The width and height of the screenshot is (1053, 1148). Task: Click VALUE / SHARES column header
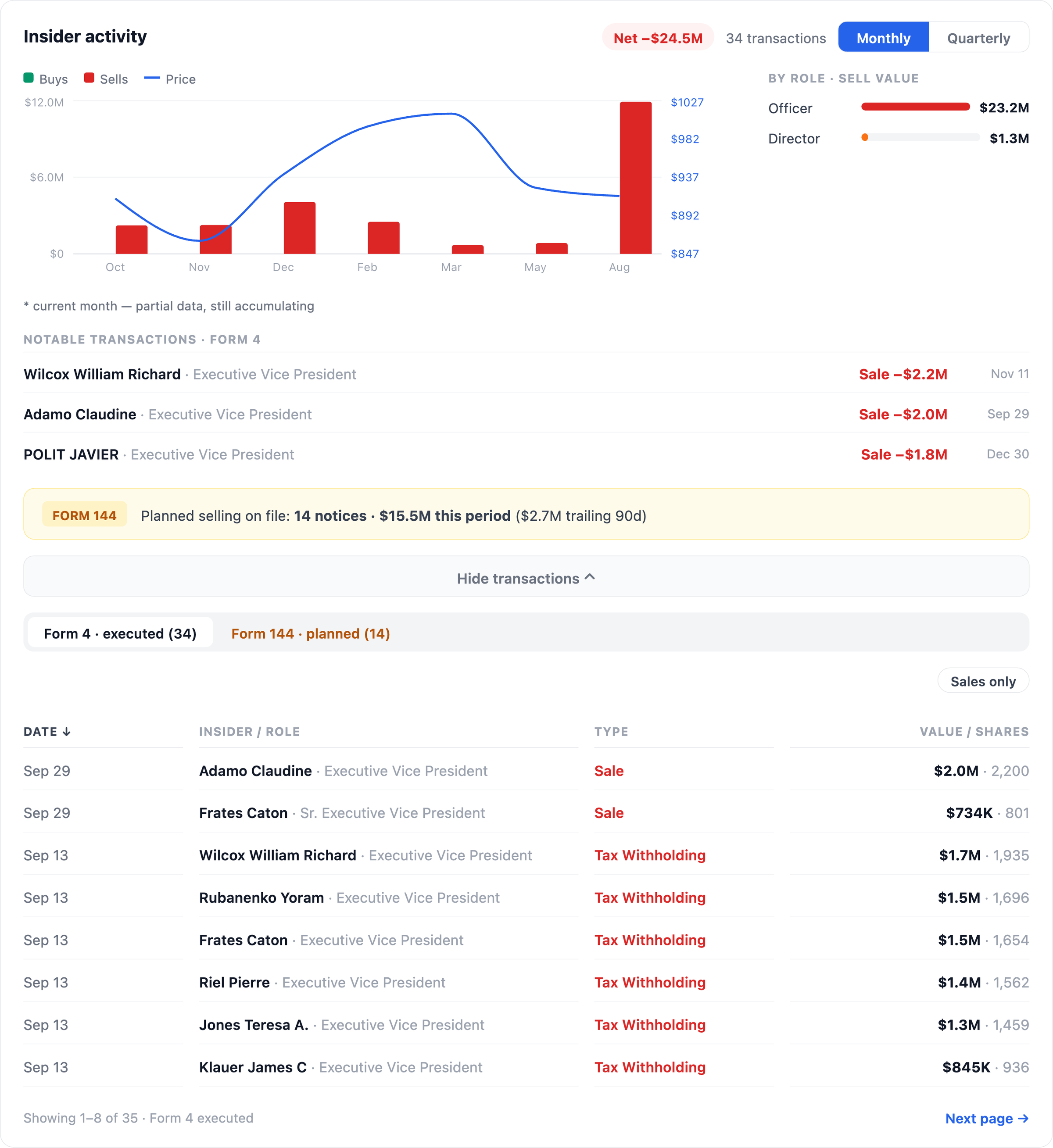(x=974, y=732)
